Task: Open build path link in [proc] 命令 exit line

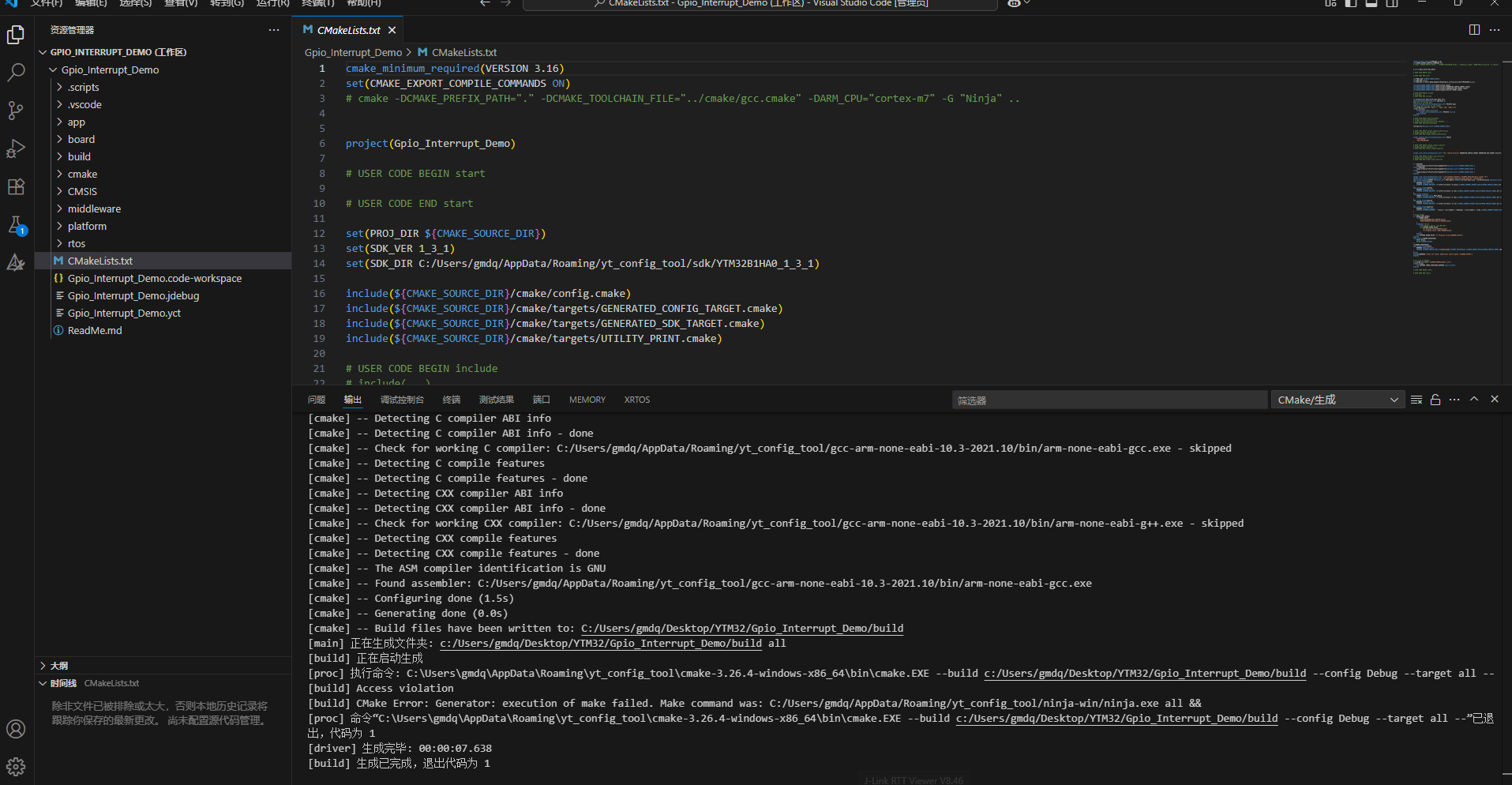Action: (x=1116, y=719)
